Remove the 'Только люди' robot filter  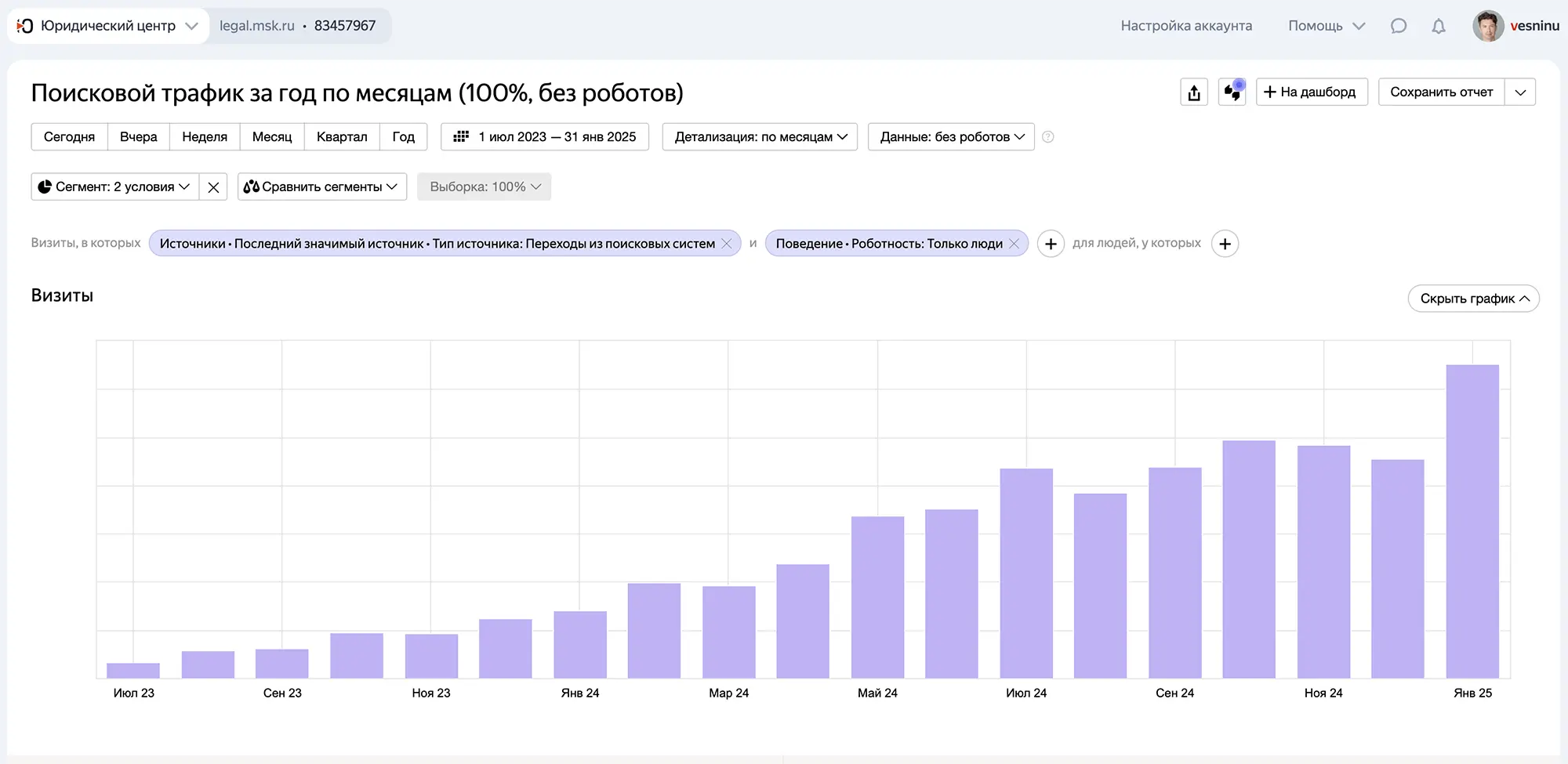pos(1014,244)
